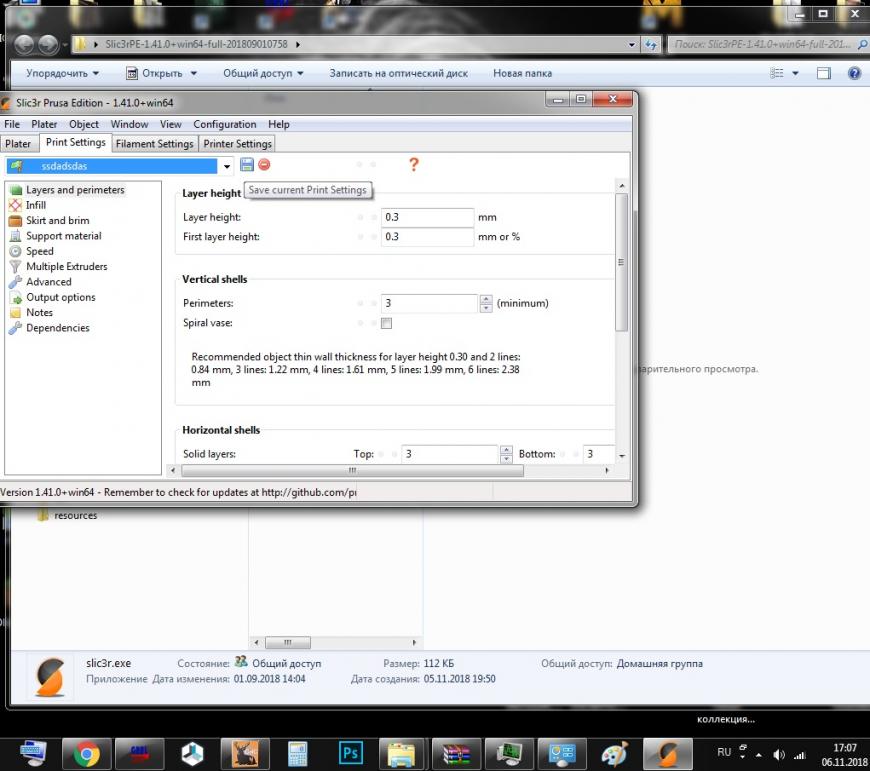Open WinRAR from taskbar
Screen dimensions: 870x771
point(457,754)
